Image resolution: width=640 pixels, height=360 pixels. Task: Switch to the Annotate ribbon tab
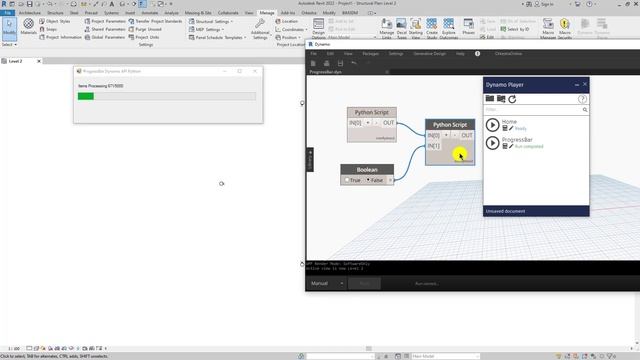tap(149, 13)
